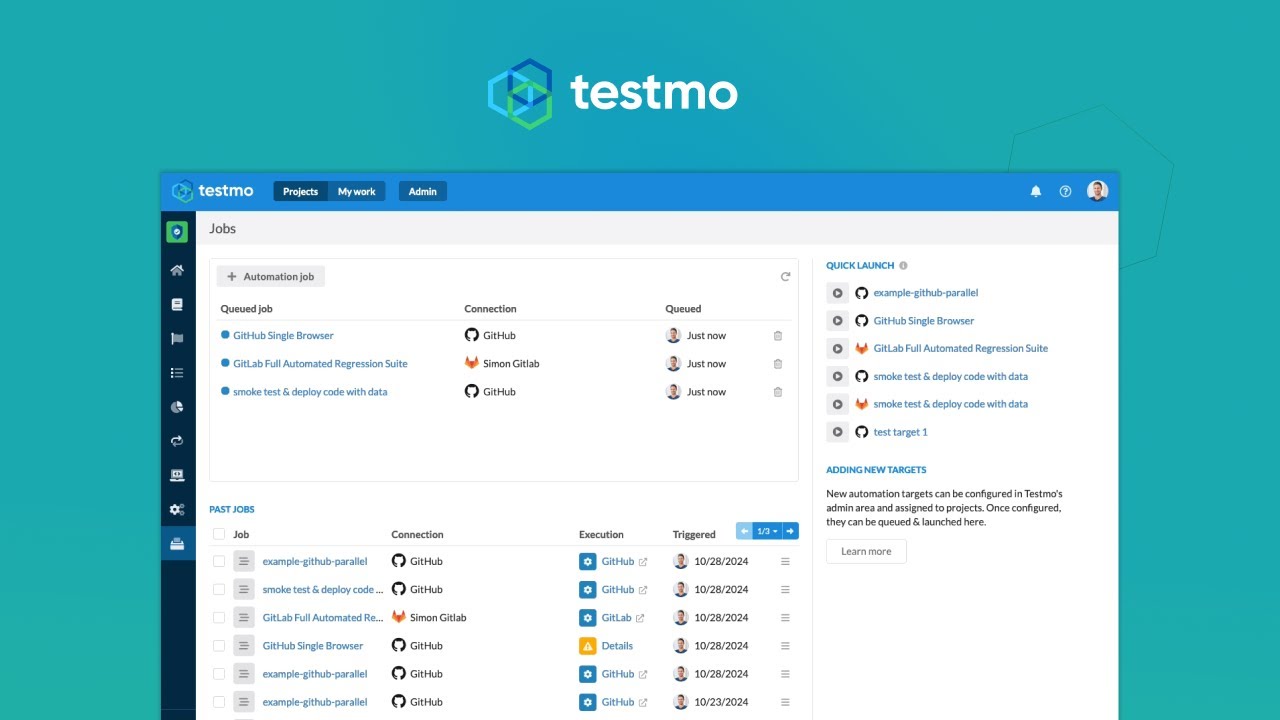The image size is (1280, 720).
Task: Open row menu for 10/23/2024 example-github-parallel job
Action: (x=785, y=702)
